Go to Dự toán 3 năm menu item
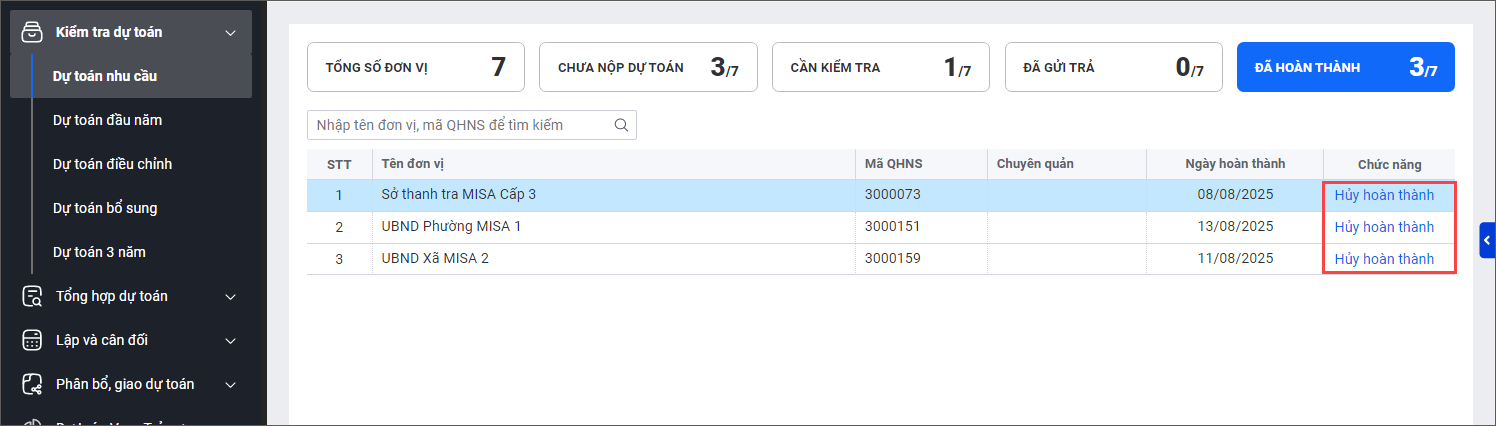 [x=99, y=252]
